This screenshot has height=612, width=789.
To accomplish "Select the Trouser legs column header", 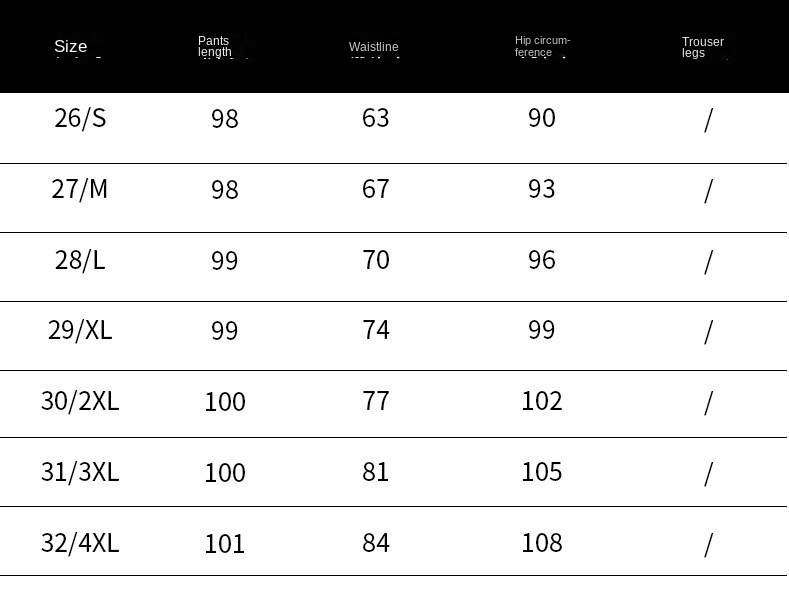I will [x=702, y=47].
